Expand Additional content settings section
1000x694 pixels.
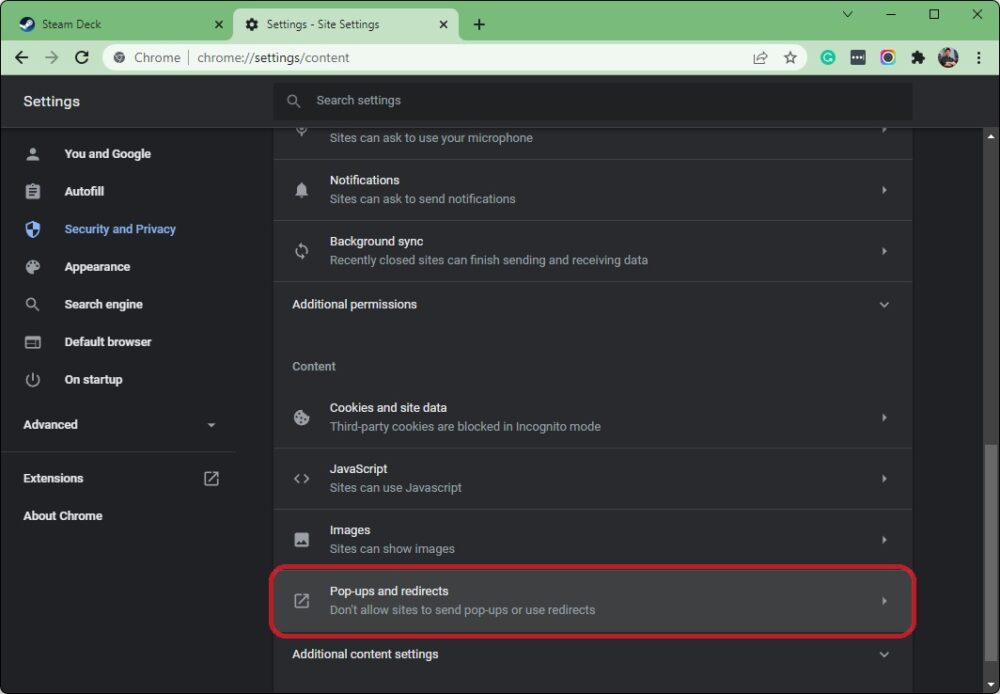(592, 654)
